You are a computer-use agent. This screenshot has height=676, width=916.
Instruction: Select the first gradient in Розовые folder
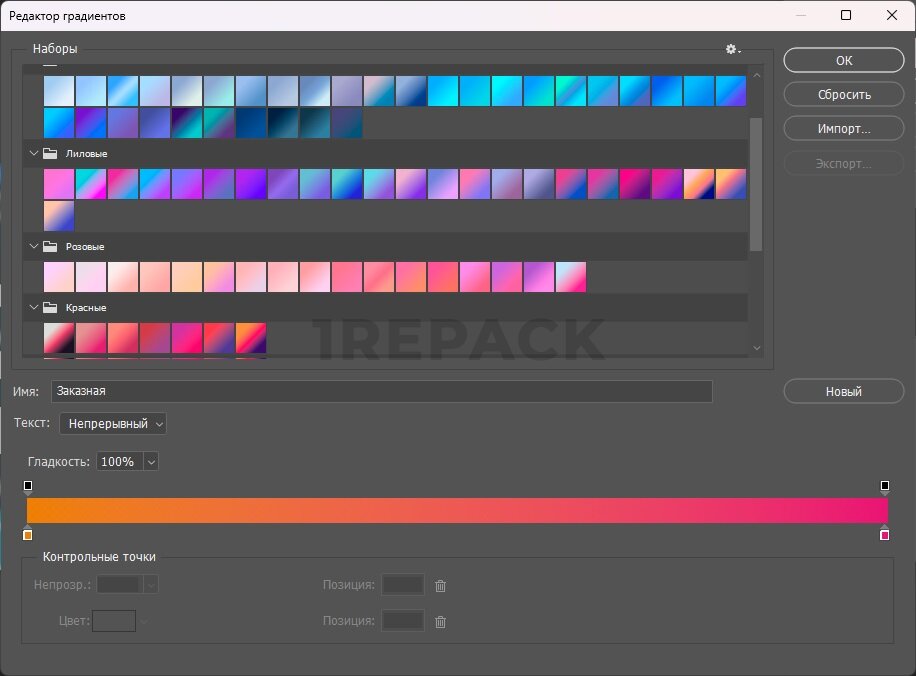pyautogui.click(x=59, y=277)
